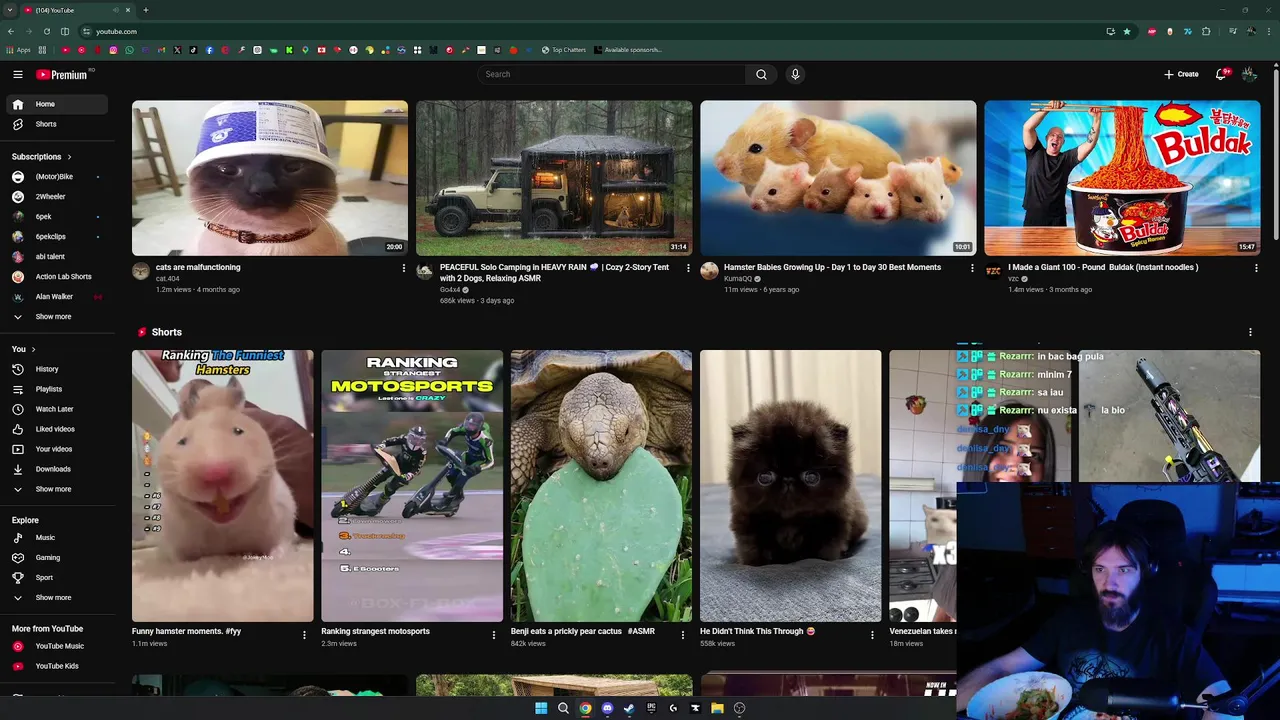The width and height of the screenshot is (1280, 720).
Task: Open Liked videos
Action: (x=56, y=429)
